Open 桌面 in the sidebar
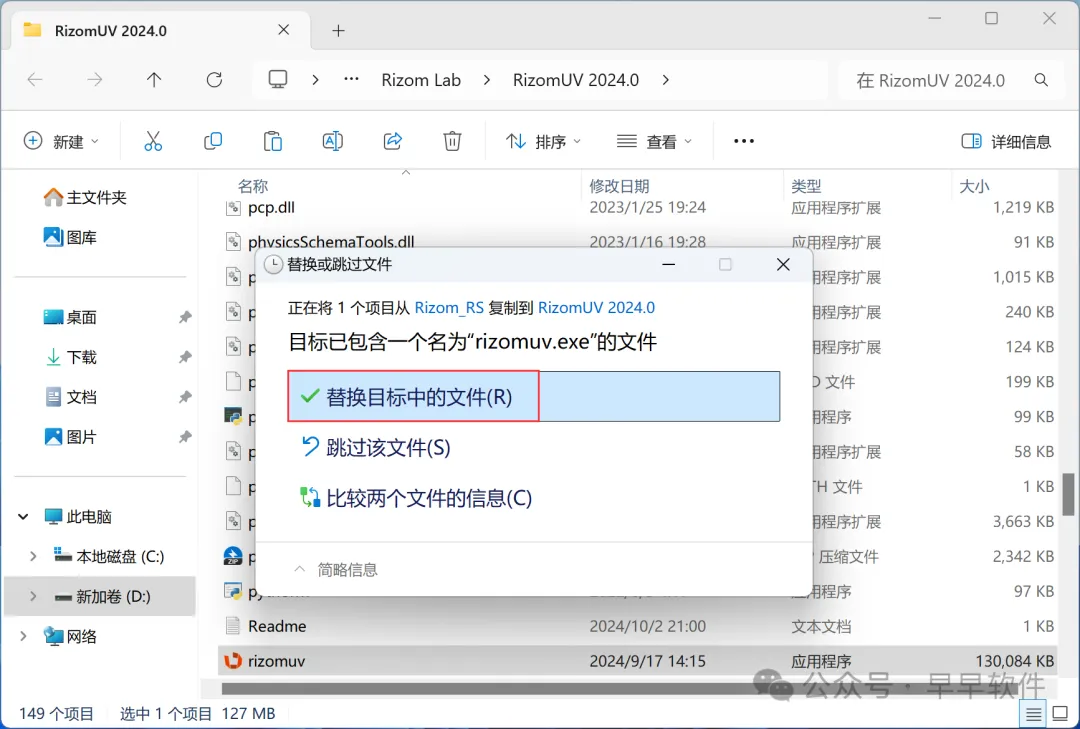1080x729 pixels. [x=70, y=317]
